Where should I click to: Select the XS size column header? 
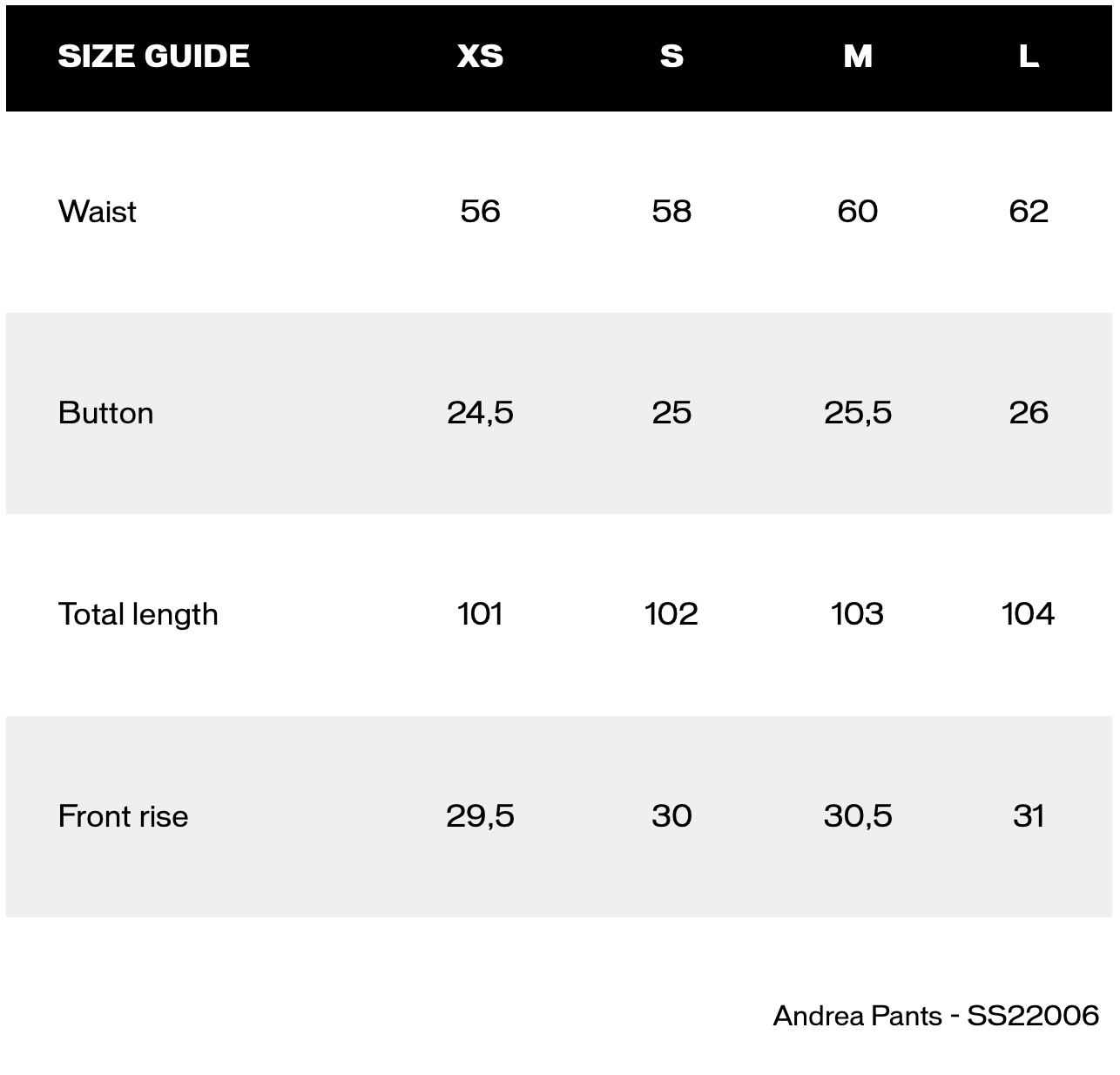coord(480,57)
